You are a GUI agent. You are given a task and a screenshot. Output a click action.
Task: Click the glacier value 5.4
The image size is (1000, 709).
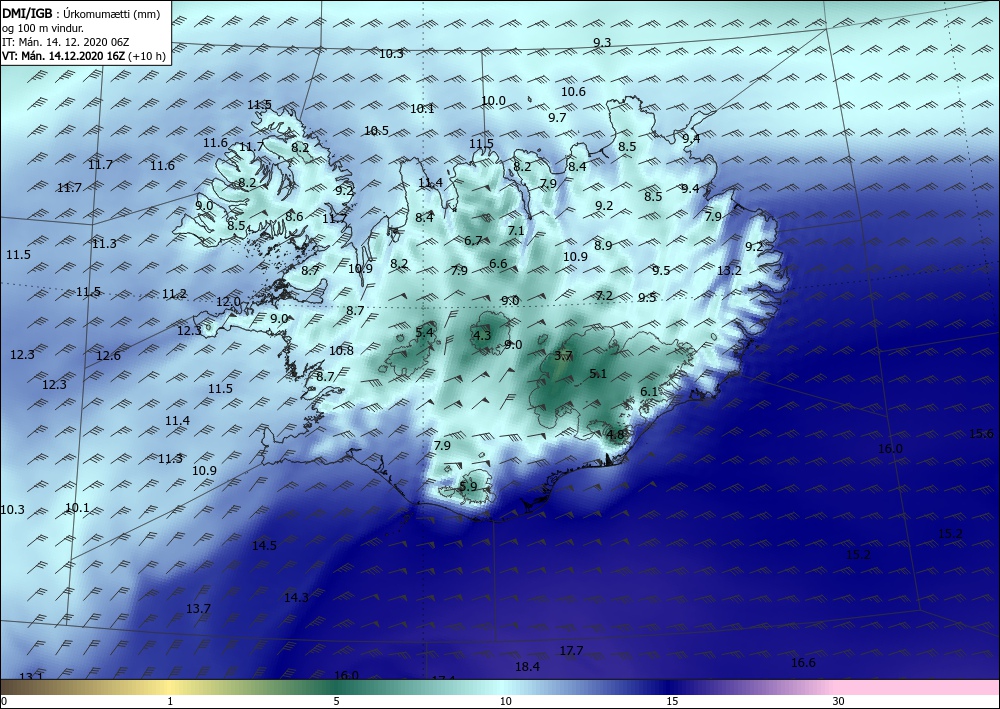coord(424,332)
